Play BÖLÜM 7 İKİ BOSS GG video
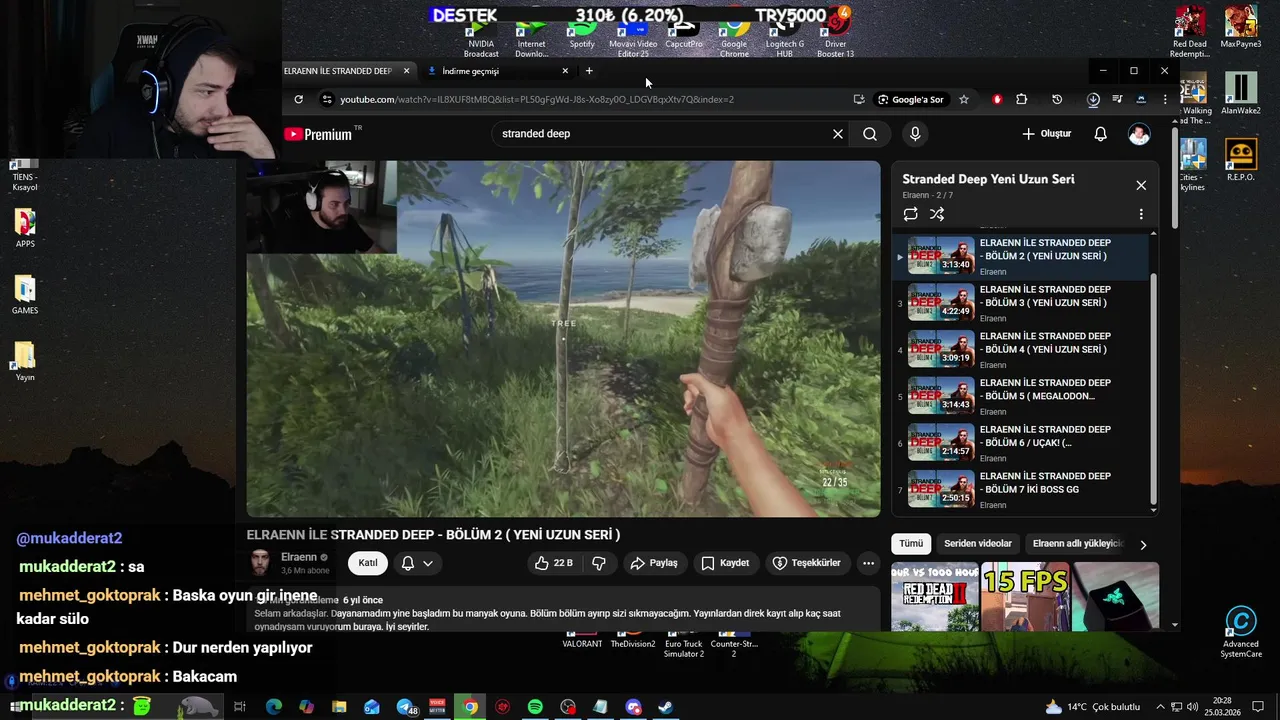This screenshot has height=720, width=1280. pos(1022,490)
